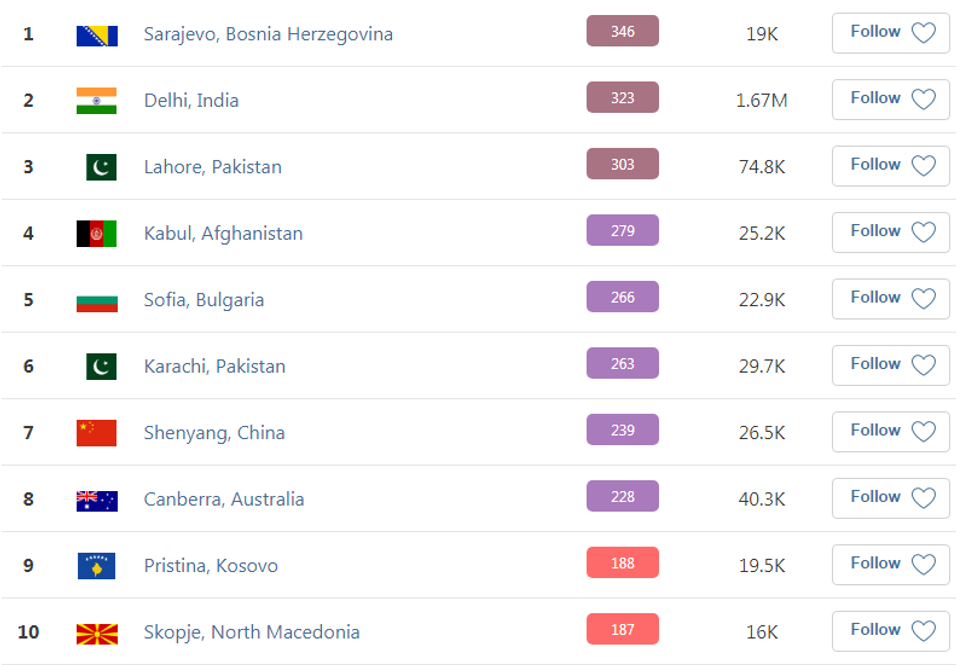Toggle Follow for Delhi, India
The height and width of the screenshot is (665, 980).
click(890, 99)
